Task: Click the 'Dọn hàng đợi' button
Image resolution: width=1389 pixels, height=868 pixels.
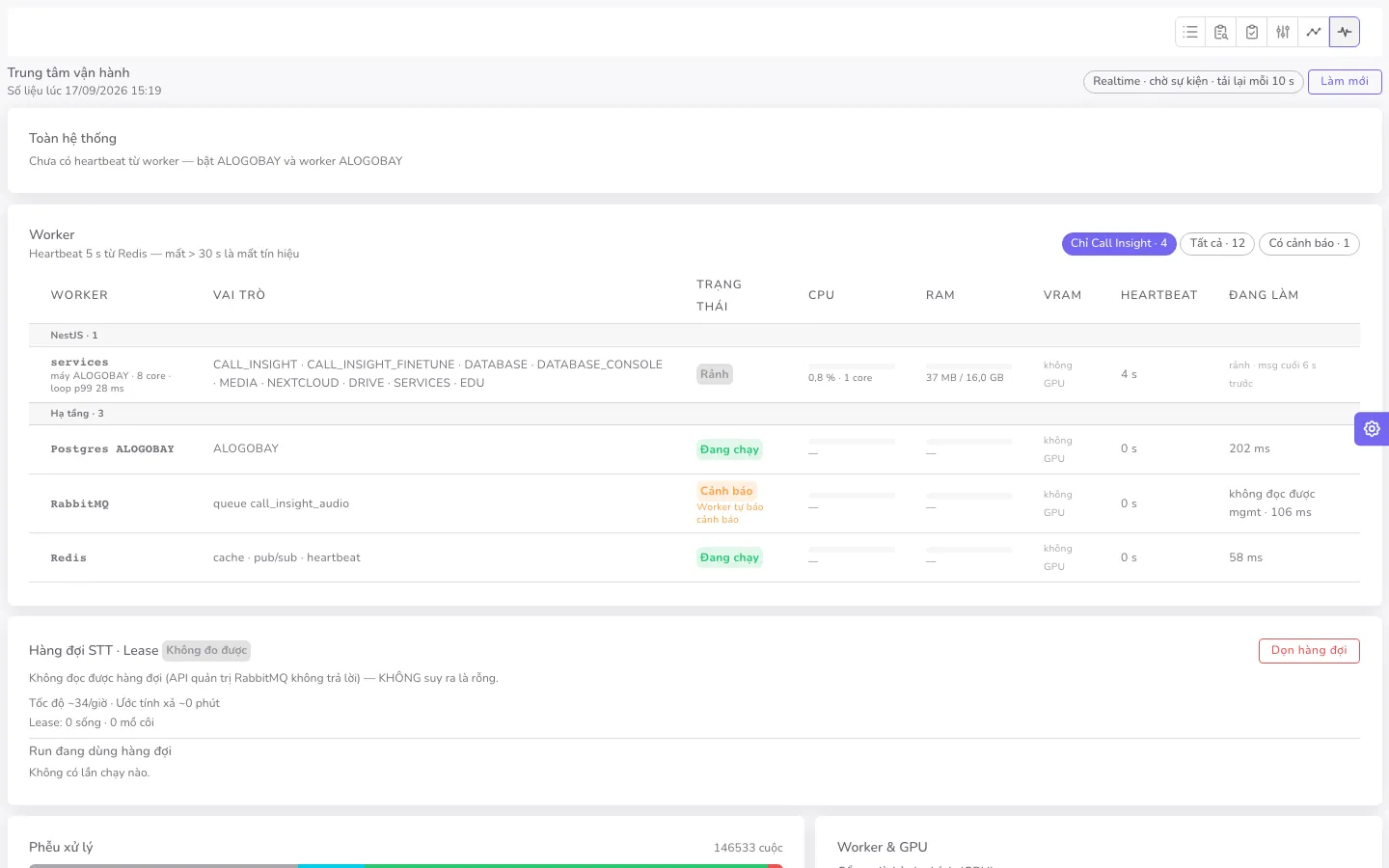Action: [1309, 650]
